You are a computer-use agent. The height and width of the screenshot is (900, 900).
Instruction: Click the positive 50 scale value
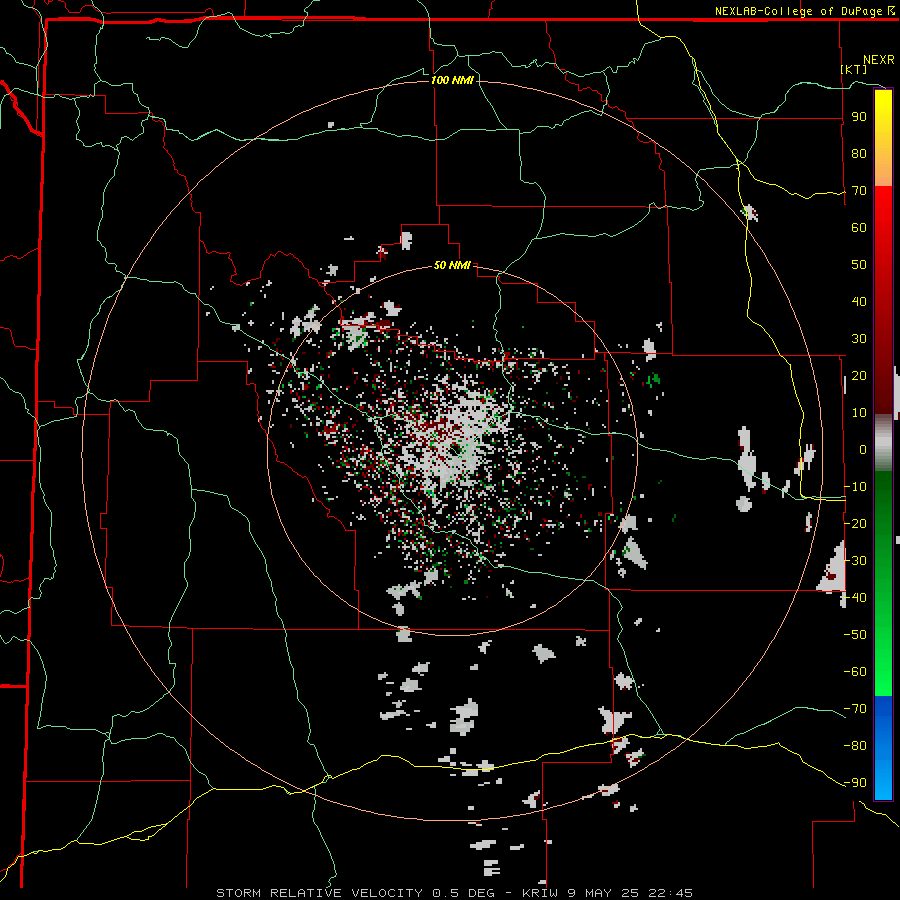click(859, 265)
